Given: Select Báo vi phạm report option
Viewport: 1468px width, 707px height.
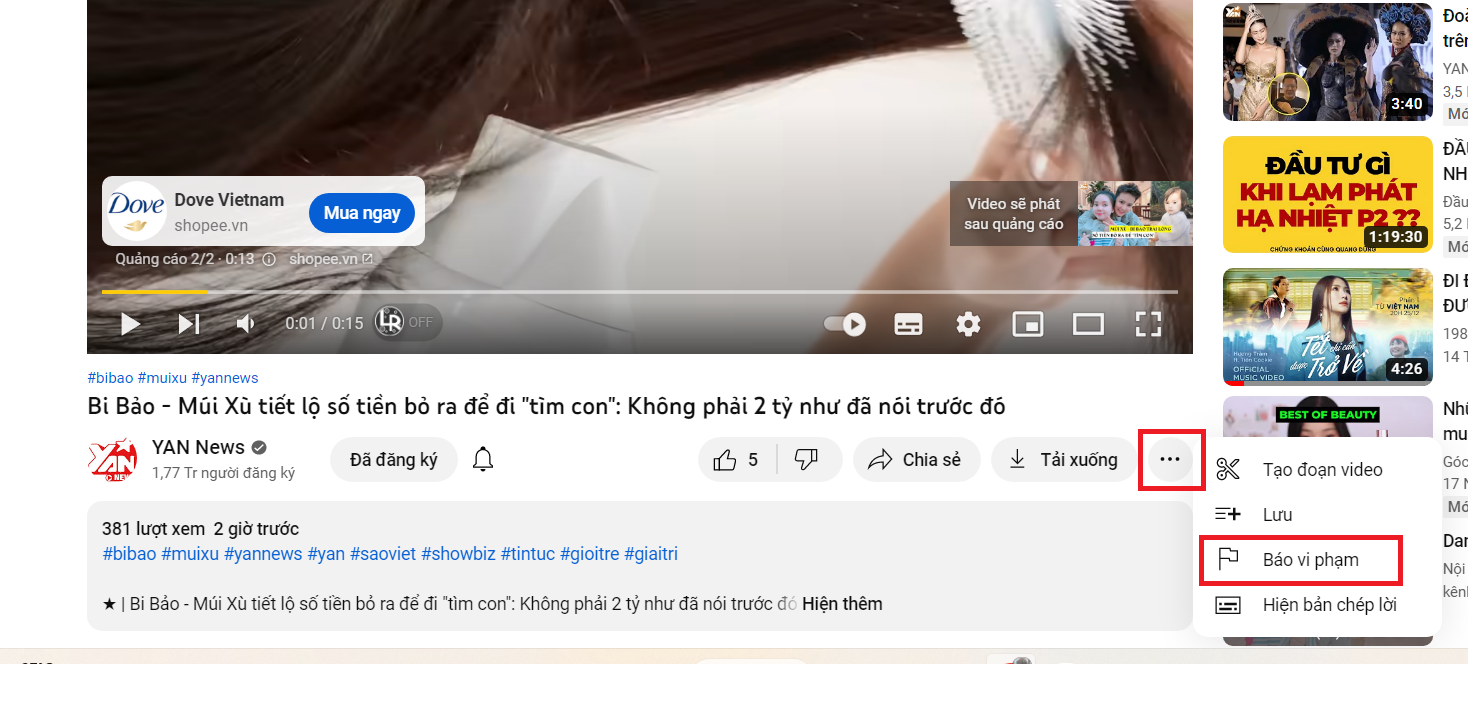Looking at the screenshot, I should (1317, 560).
